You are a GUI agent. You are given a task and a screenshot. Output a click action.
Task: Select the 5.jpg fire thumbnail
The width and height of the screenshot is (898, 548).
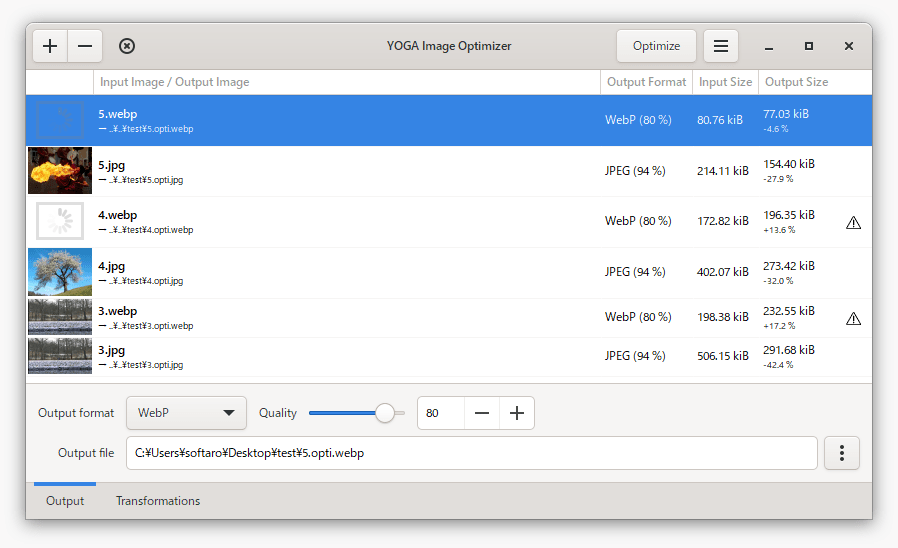tap(60, 171)
